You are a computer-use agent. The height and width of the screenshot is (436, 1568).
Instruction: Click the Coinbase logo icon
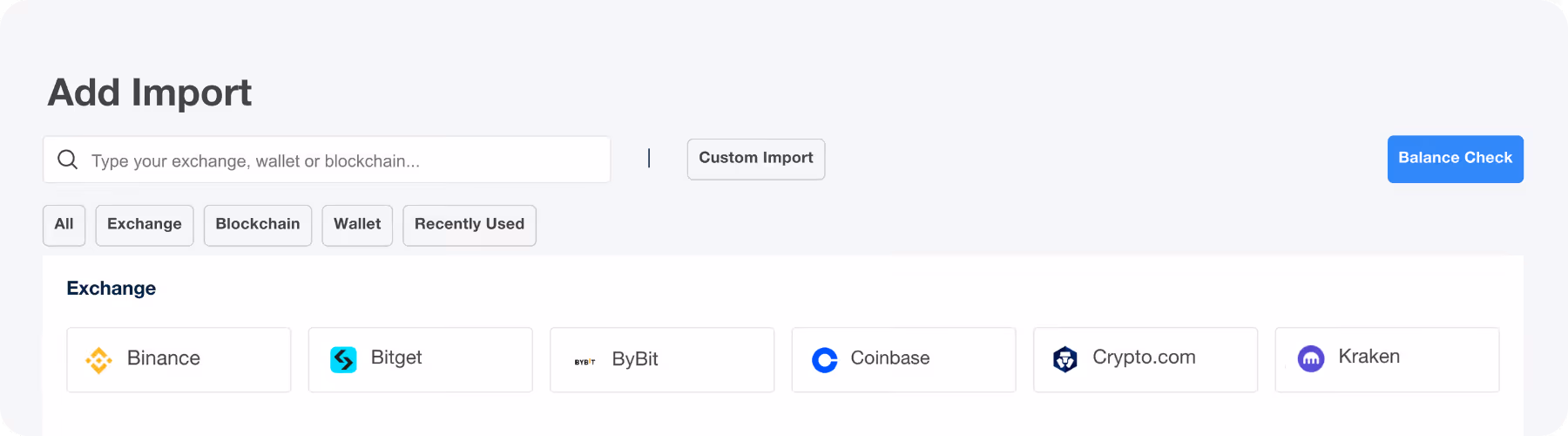[x=824, y=360]
